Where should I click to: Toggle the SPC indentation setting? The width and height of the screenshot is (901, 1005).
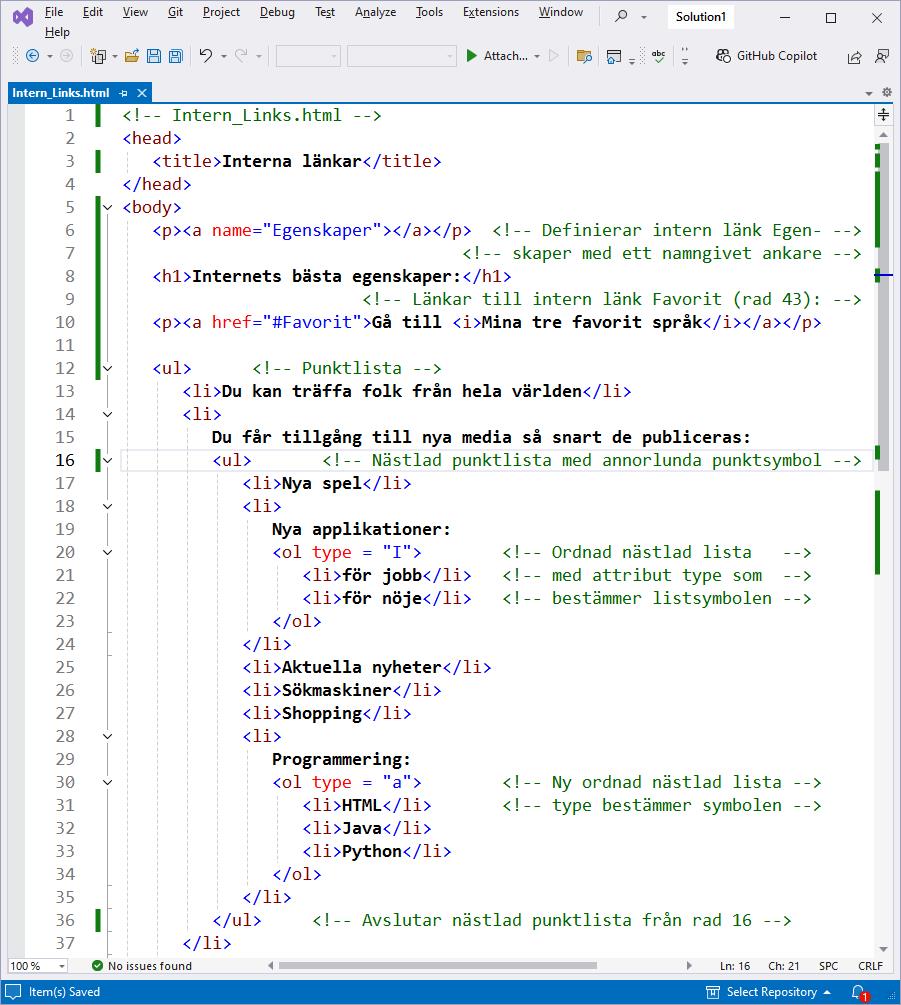828,966
